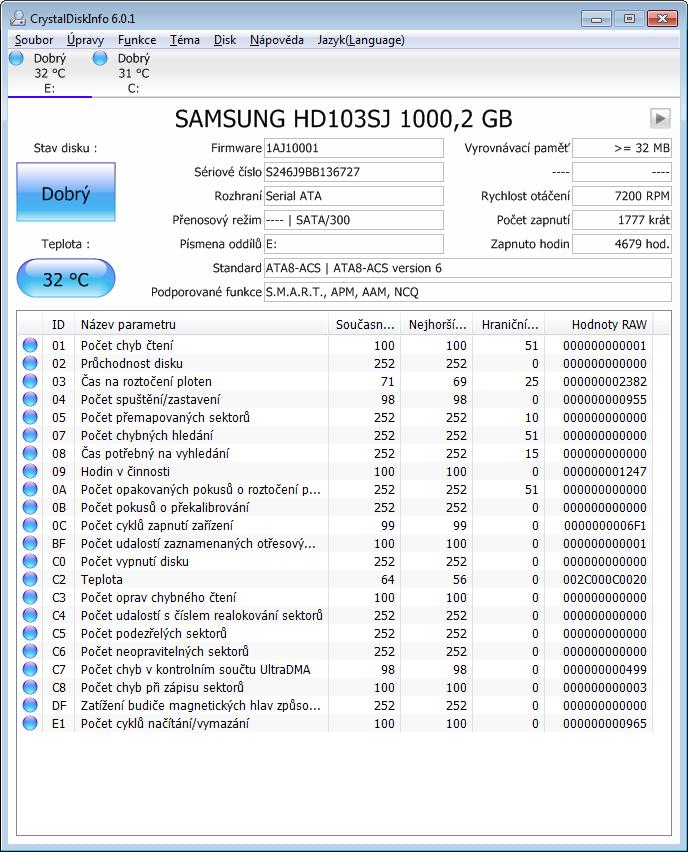The image size is (688, 852).
Task: Click the status icon for Počet chybných hledání
Action: (30, 435)
